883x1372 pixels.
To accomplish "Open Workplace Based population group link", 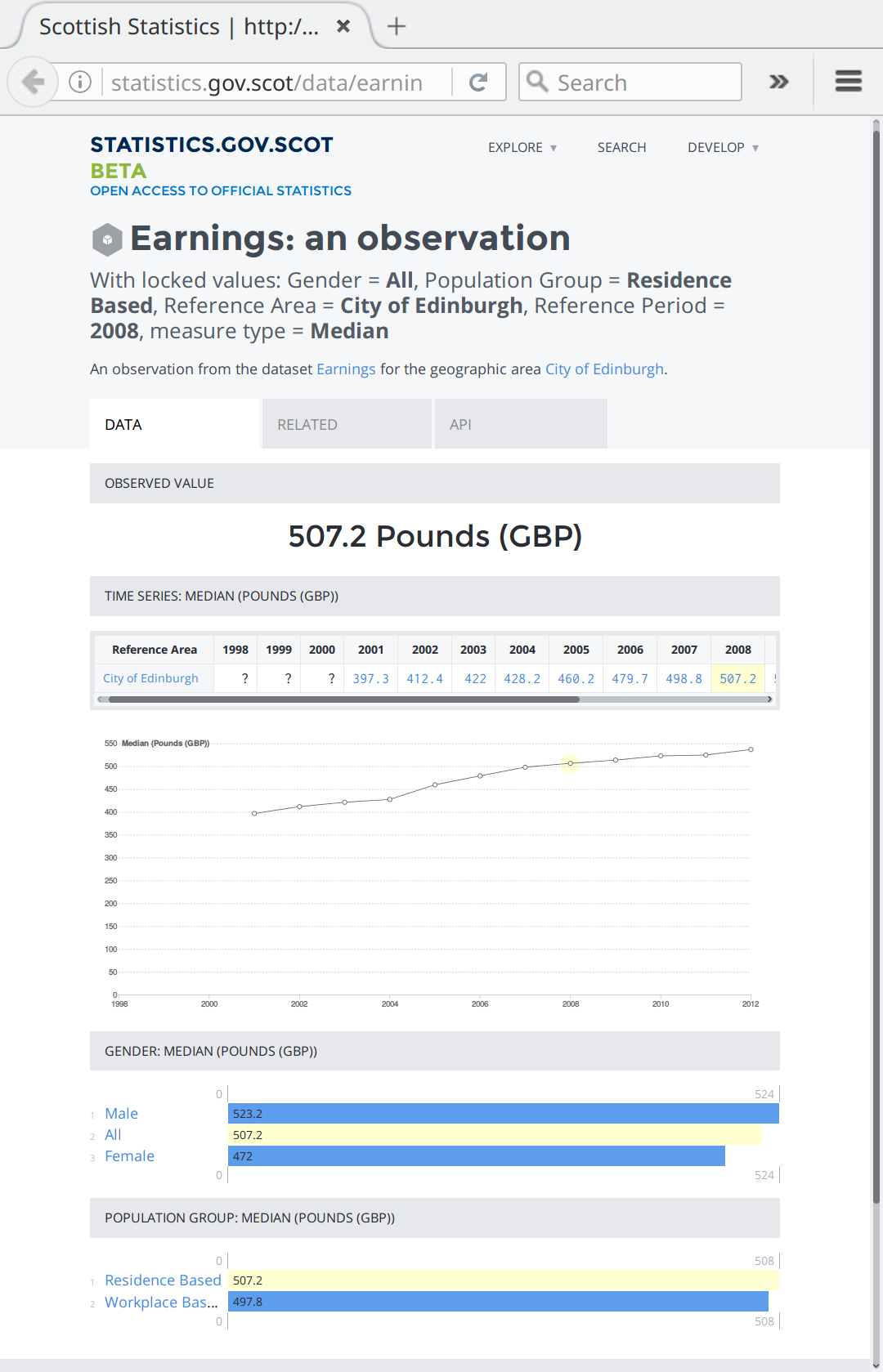I will click(161, 1302).
